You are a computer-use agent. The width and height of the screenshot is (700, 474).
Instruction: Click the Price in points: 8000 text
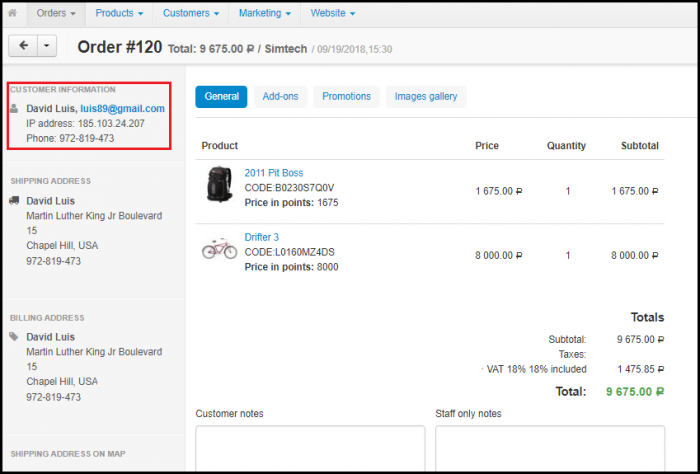tap(292, 267)
